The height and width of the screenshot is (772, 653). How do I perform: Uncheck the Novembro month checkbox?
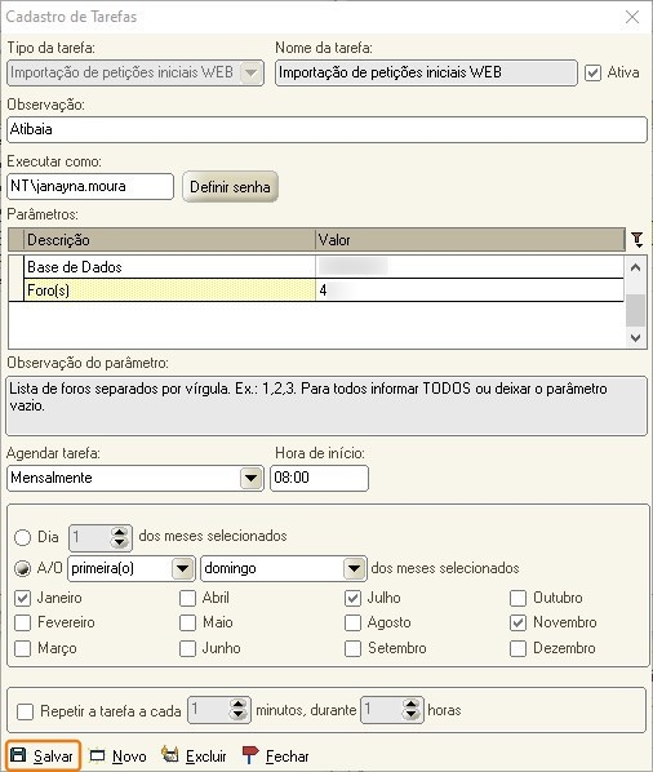pyautogui.click(x=518, y=622)
